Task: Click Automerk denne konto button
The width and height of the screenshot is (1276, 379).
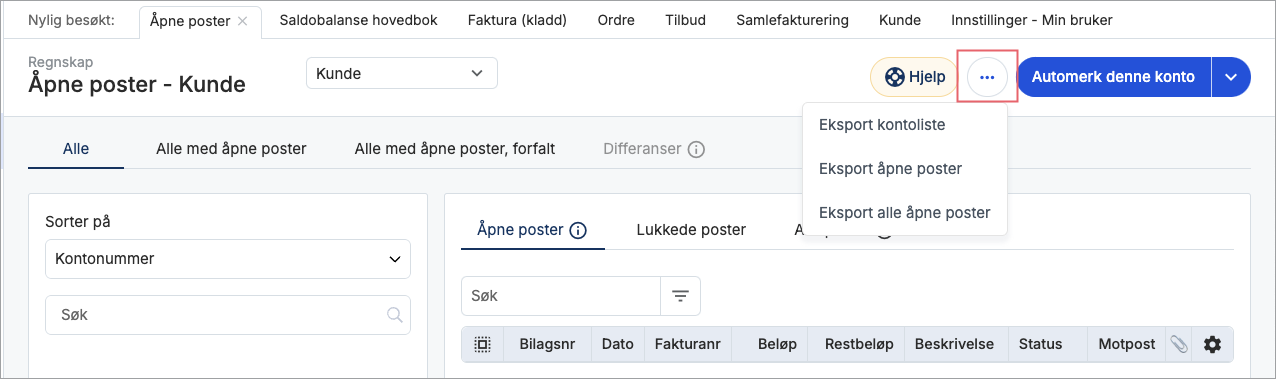Action: pos(1113,77)
